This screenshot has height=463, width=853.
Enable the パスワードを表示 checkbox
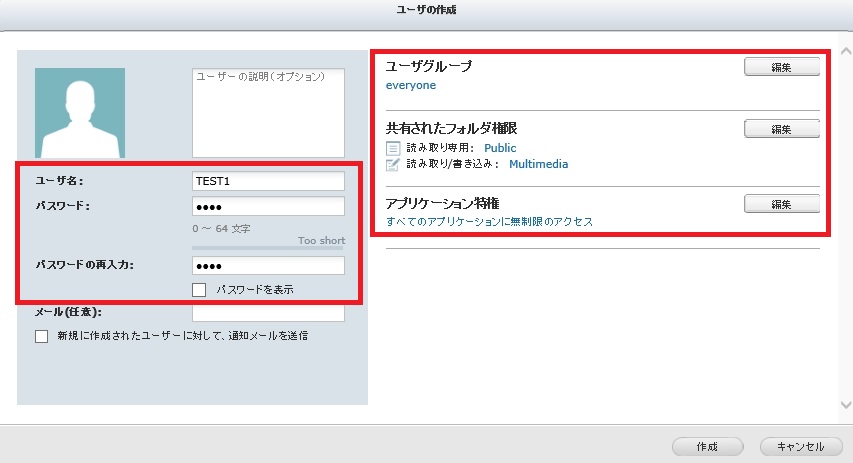tap(199, 289)
